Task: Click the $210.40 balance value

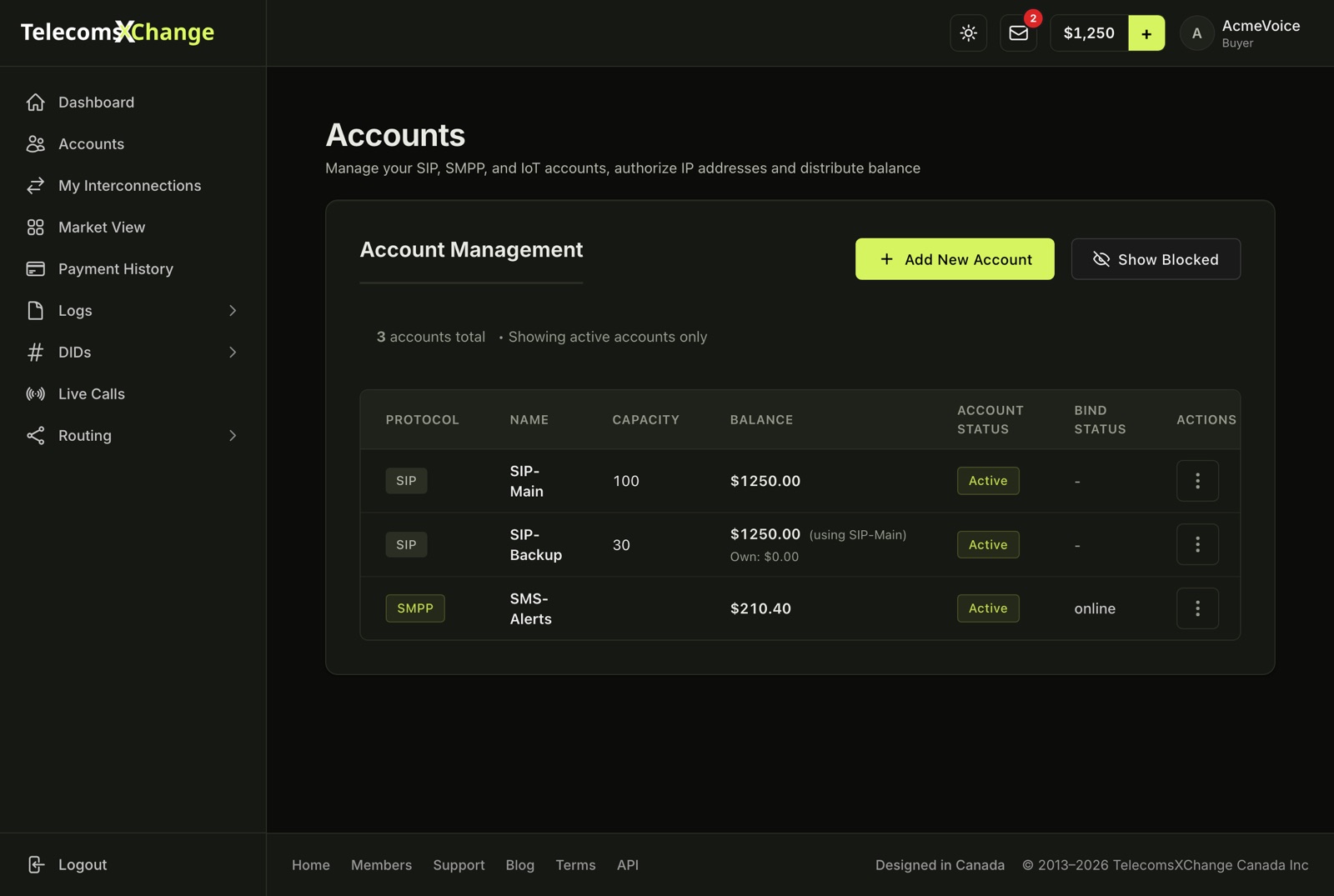Action: [x=760, y=608]
